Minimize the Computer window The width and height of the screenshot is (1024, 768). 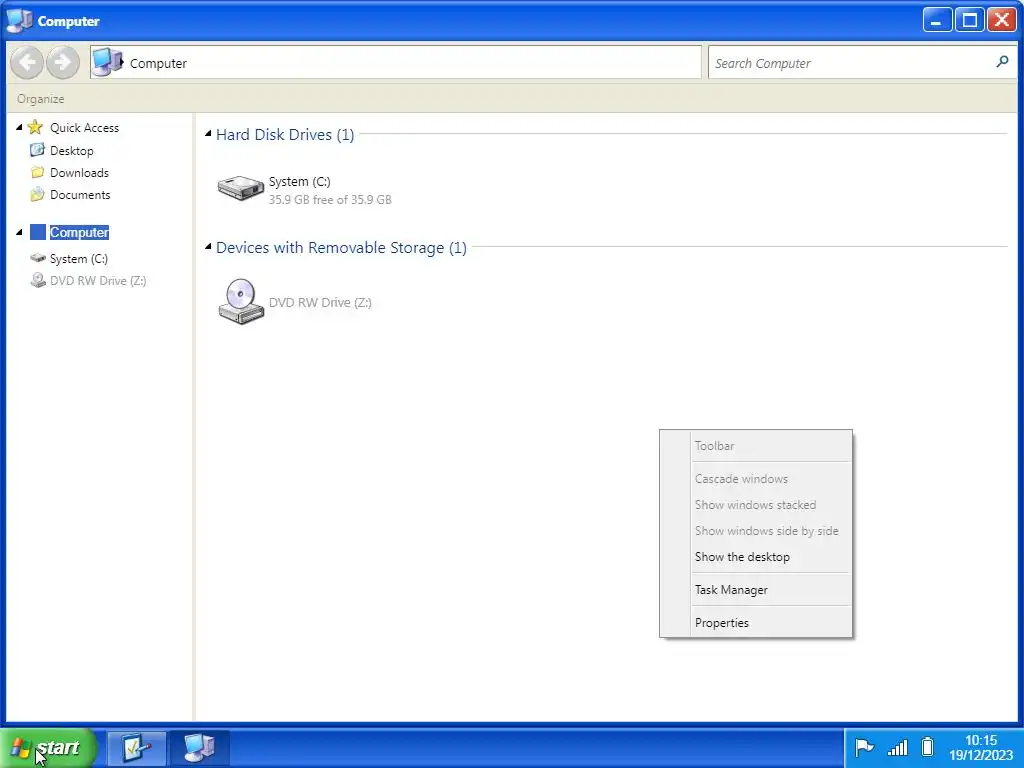(936, 20)
